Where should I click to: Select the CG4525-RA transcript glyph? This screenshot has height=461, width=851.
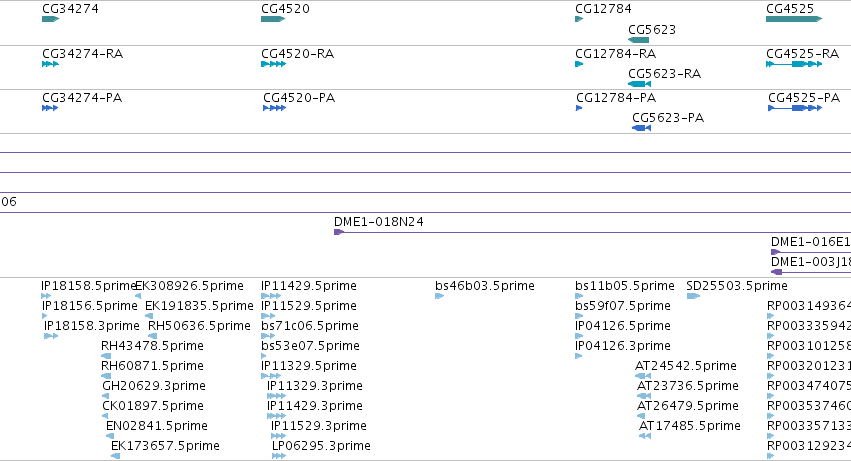tap(794, 64)
